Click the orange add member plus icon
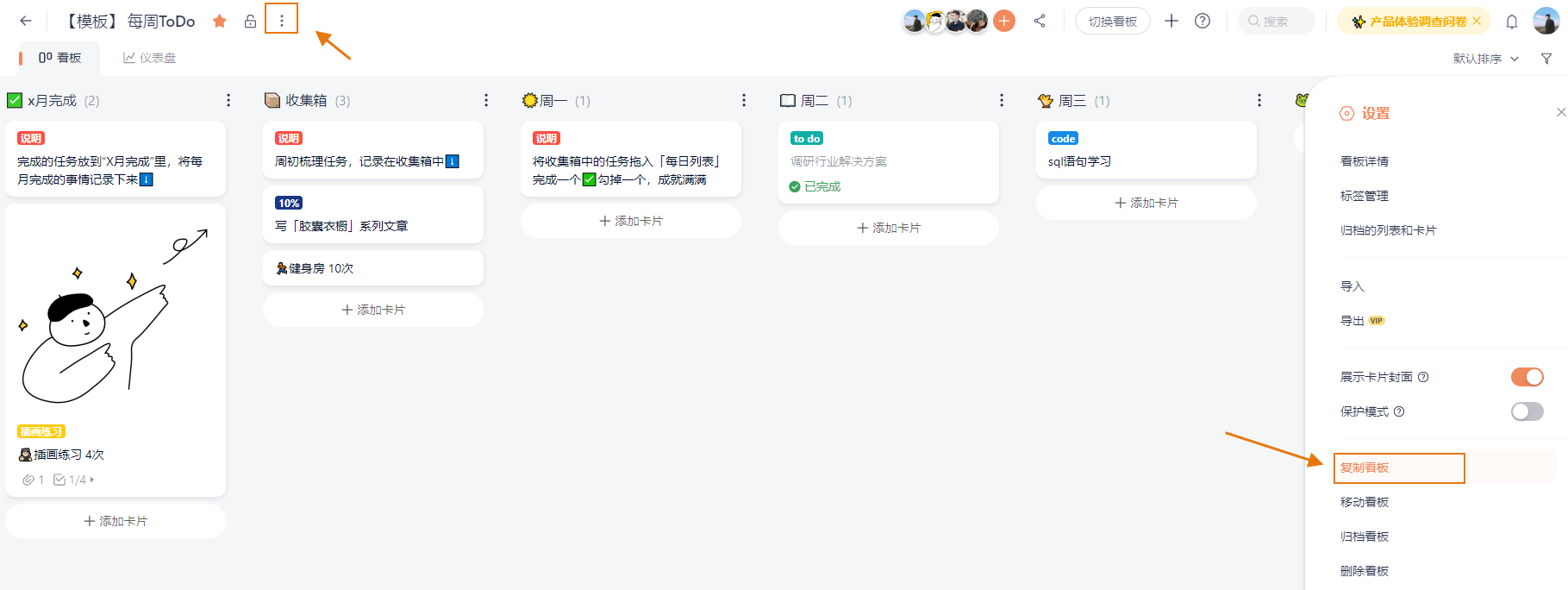The width and height of the screenshot is (1568, 590). click(x=1004, y=21)
